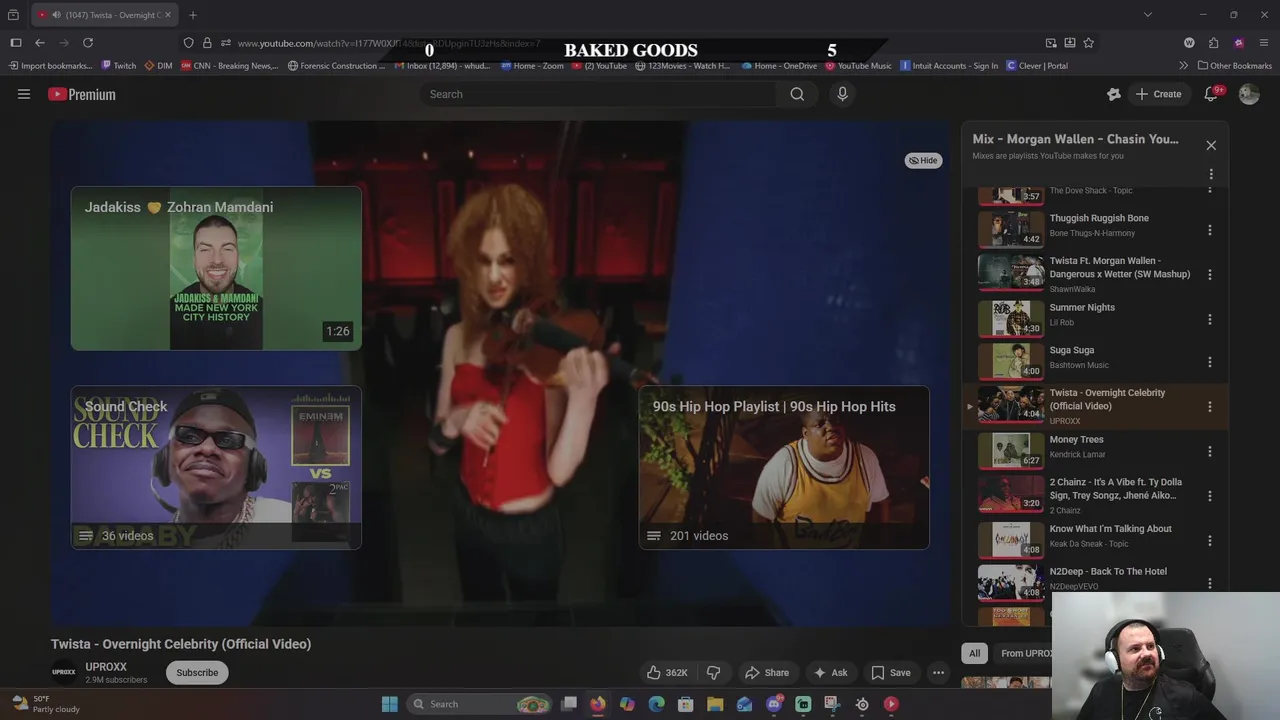Open the Home - OneDrive bookmark
This screenshot has width=1280, height=720.
[x=779, y=66]
